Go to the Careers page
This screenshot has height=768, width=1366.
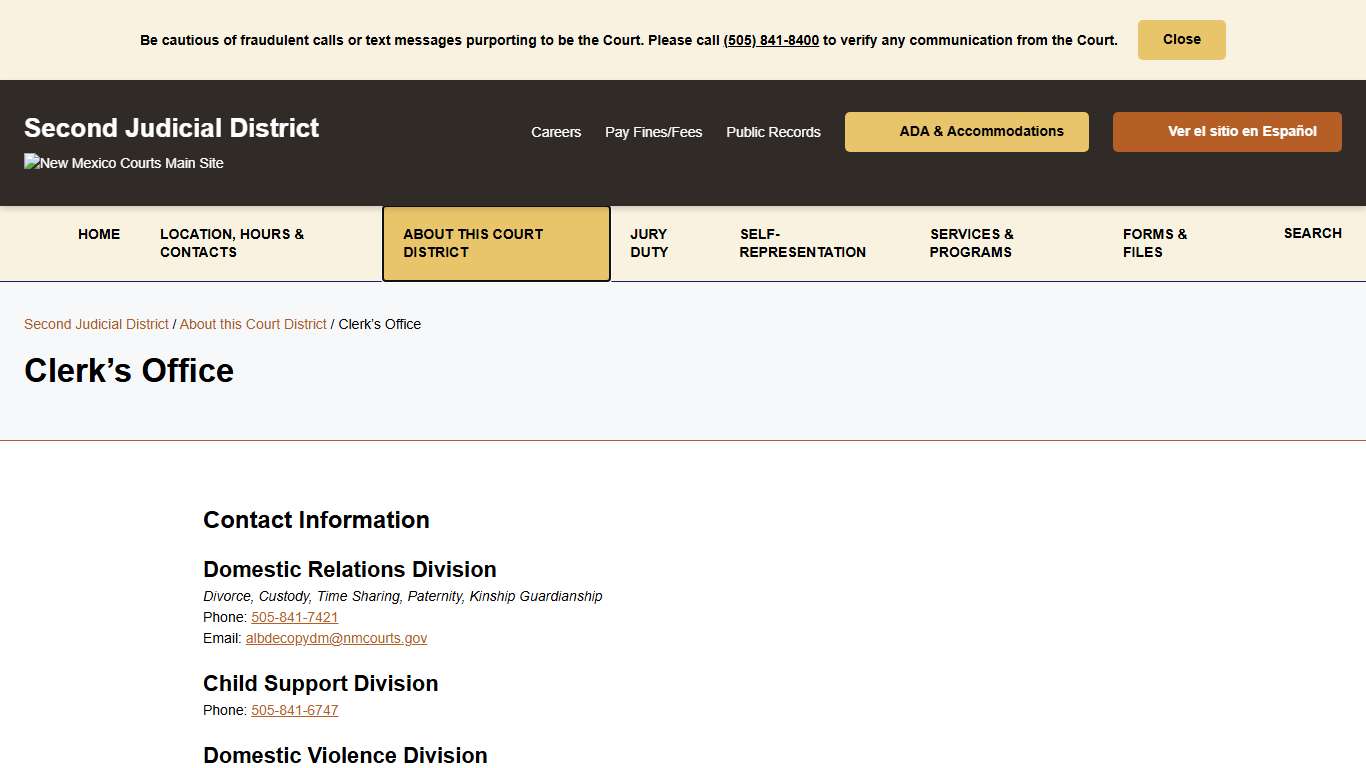(x=556, y=132)
